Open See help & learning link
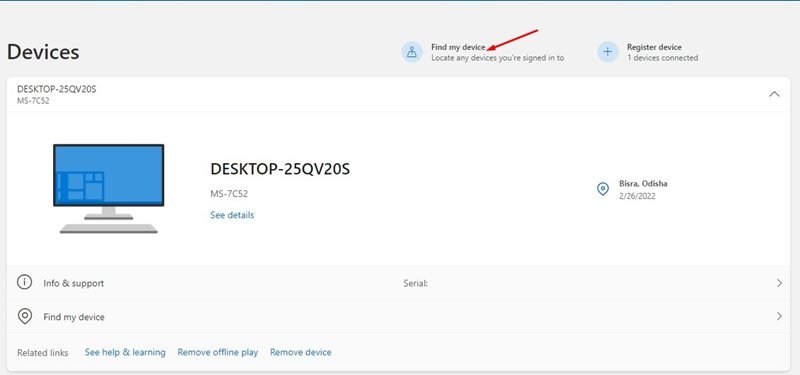 tap(125, 353)
